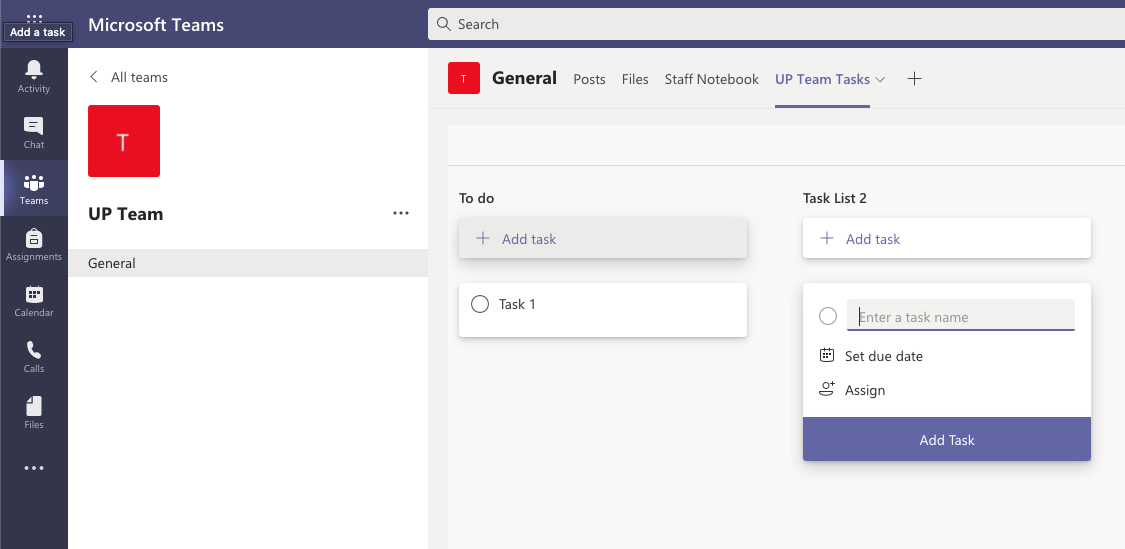Expand the UP Team Tasks tab chevron
This screenshot has height=549, width=1125.
[x=880, y=80]
